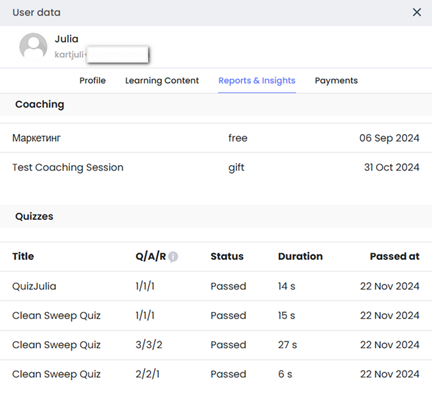Open the Profile tab

point(92,81)
